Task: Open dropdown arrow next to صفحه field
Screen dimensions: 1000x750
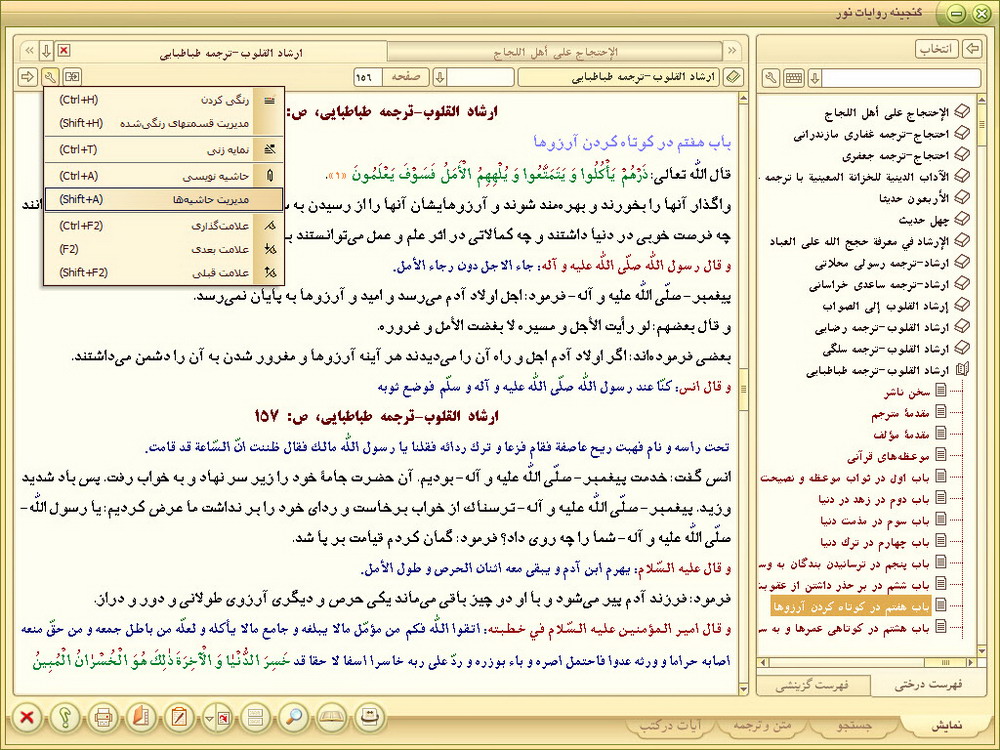Action: tap(439, 77)
